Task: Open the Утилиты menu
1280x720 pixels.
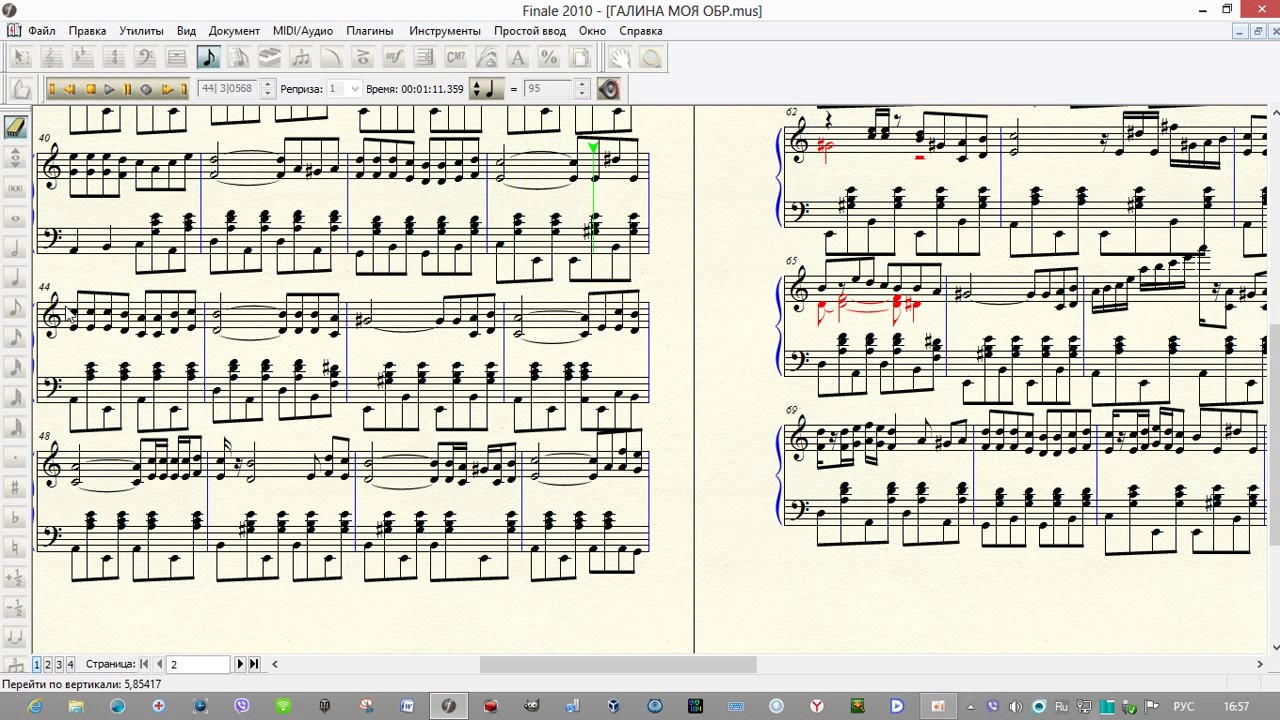Action: coord(141,31)
